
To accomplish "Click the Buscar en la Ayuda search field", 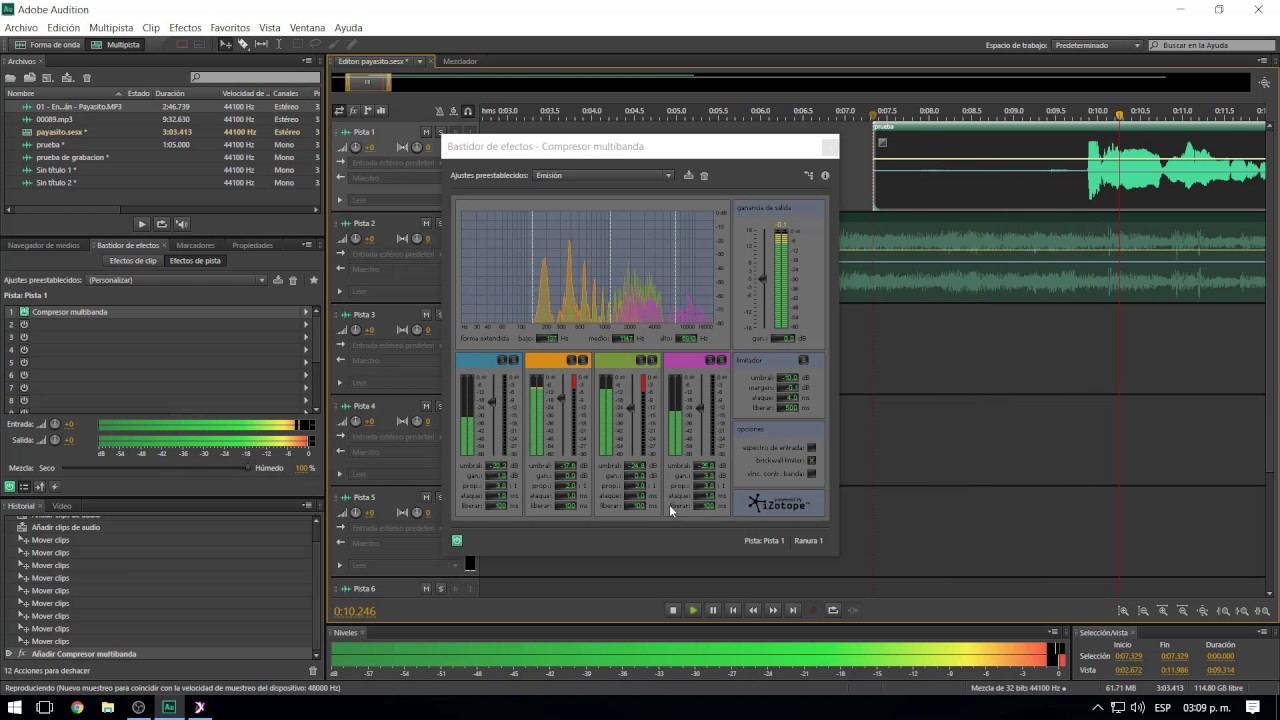I will click(x=1210, y=45).
